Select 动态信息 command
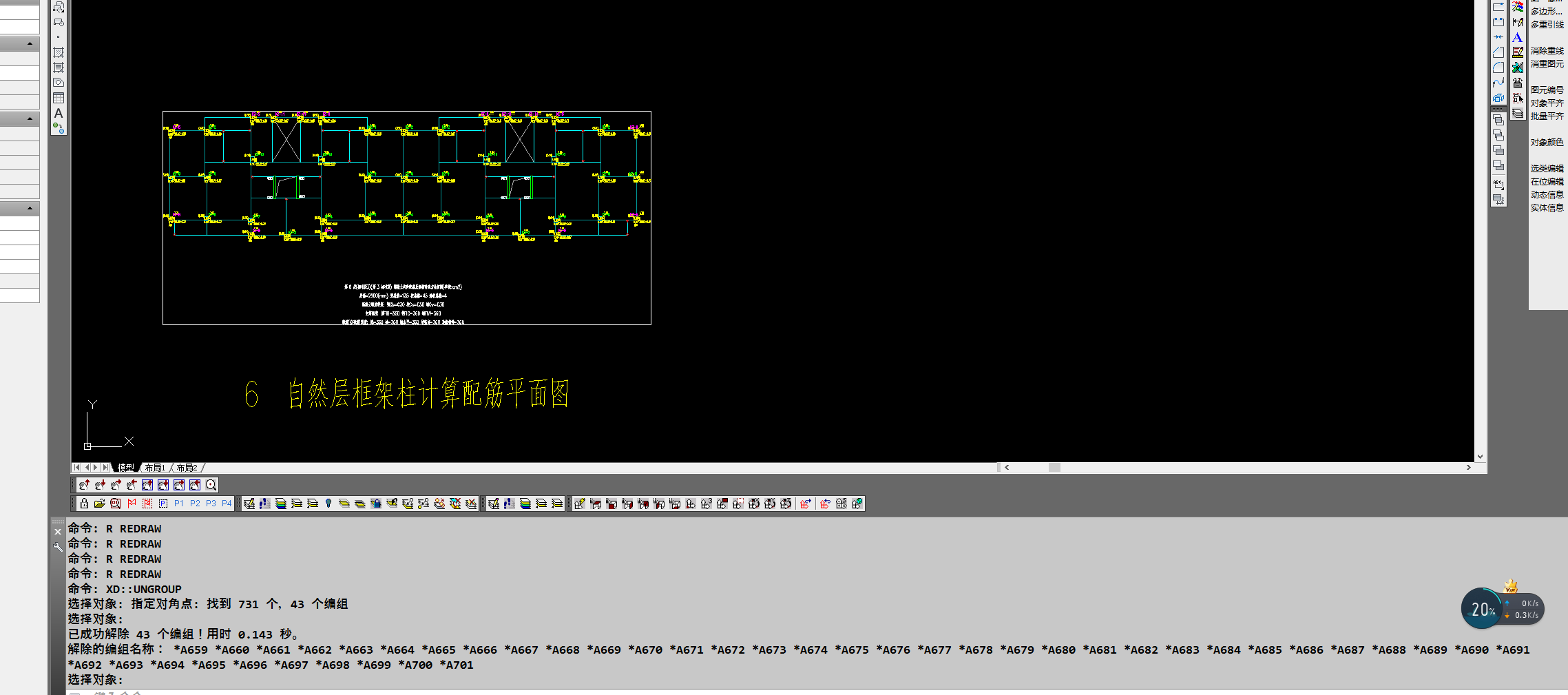Screen dimensions: 1568x695 (x=1547, y=194)
